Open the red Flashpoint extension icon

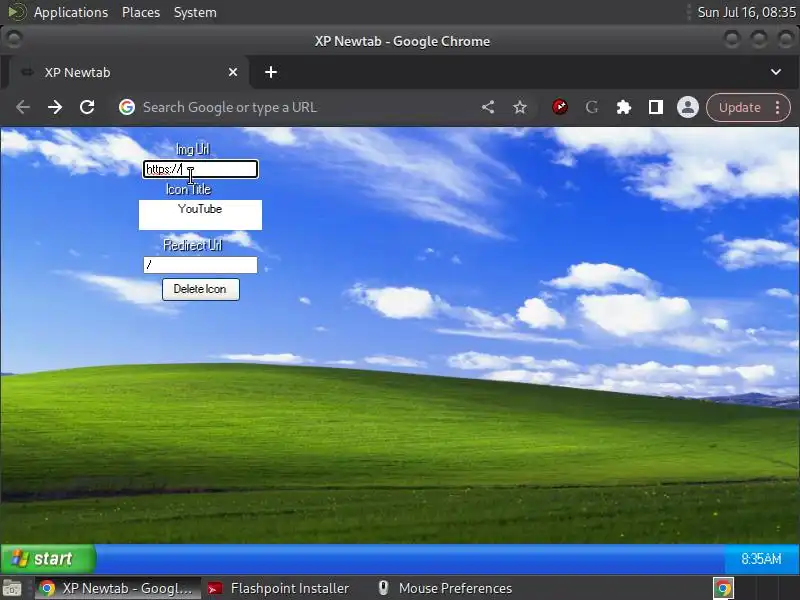(560, 107)
